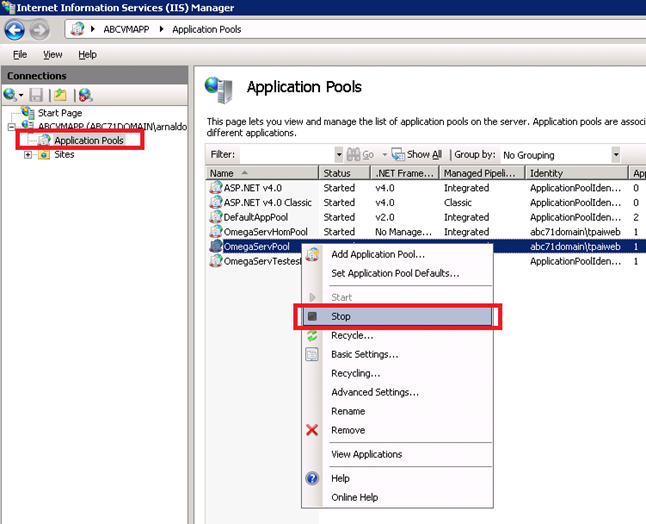Open the File menu
The image size is (646, 524).
tap(20, 54)
